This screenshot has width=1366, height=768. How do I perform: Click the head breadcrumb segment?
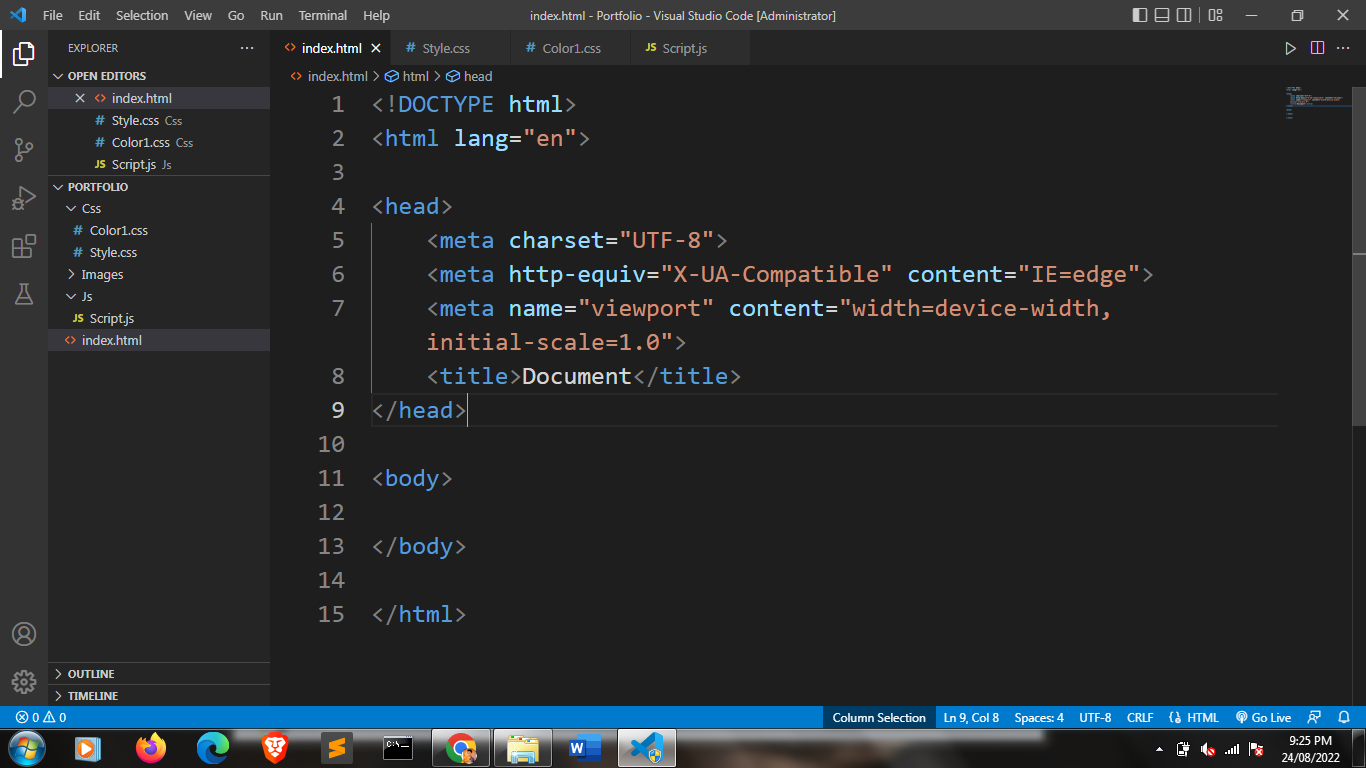click(x=469, y=76)
